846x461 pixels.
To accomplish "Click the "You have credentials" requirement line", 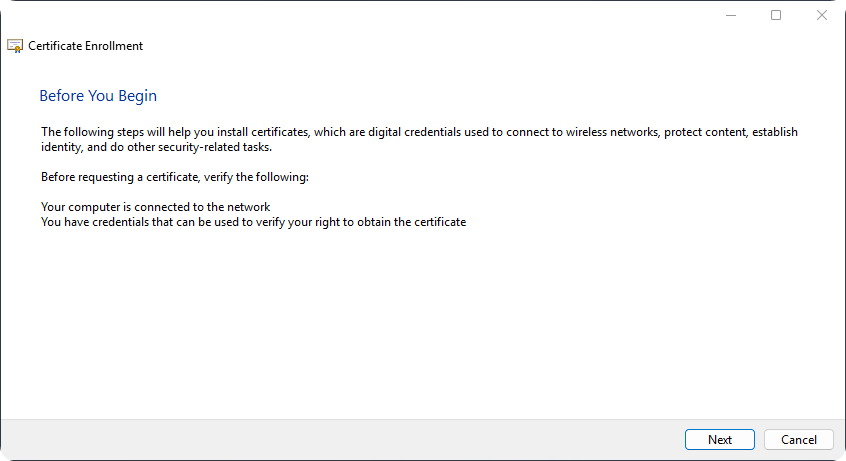I will tap(253, 222).
